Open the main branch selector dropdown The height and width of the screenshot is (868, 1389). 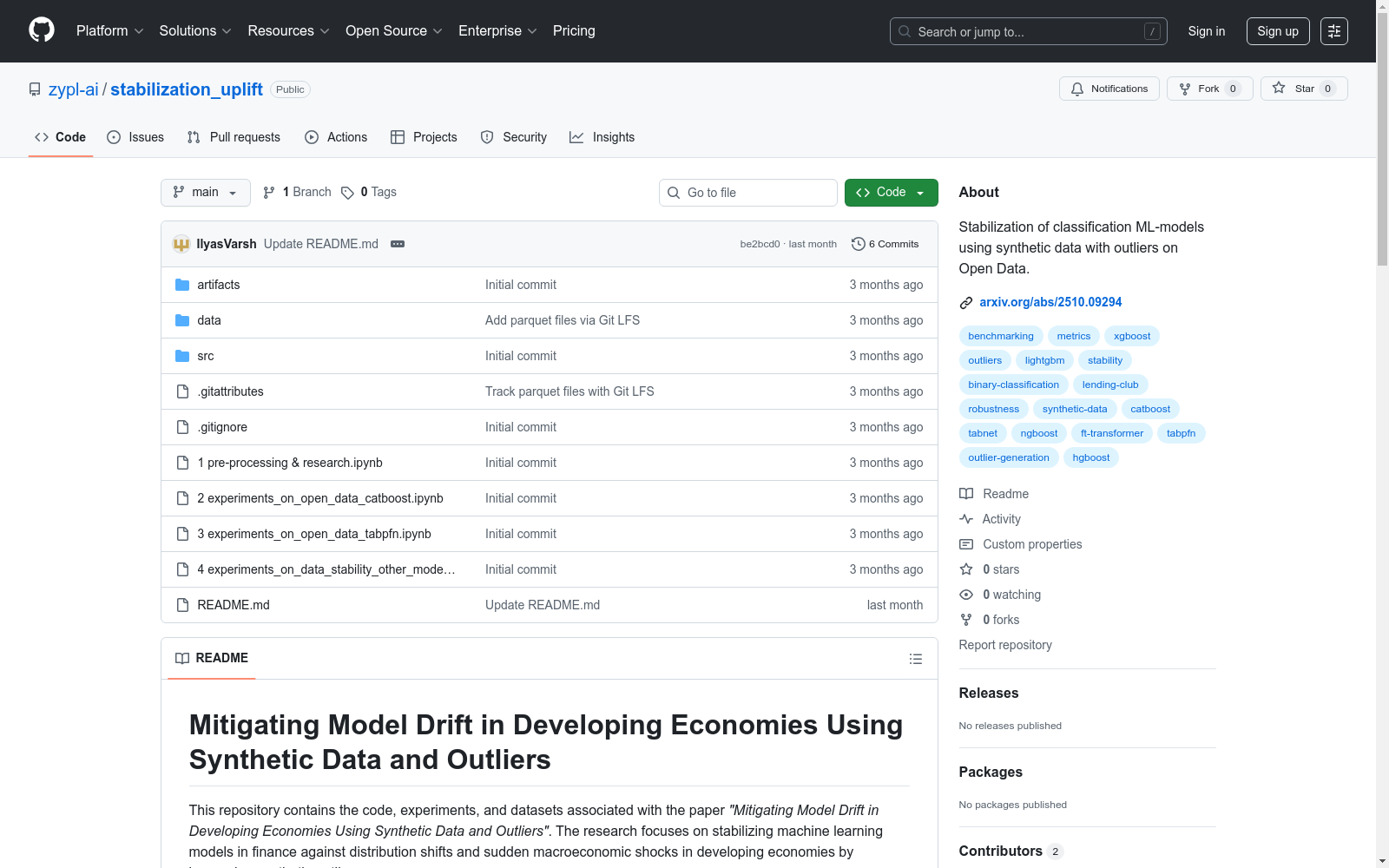tap(206, 193)
